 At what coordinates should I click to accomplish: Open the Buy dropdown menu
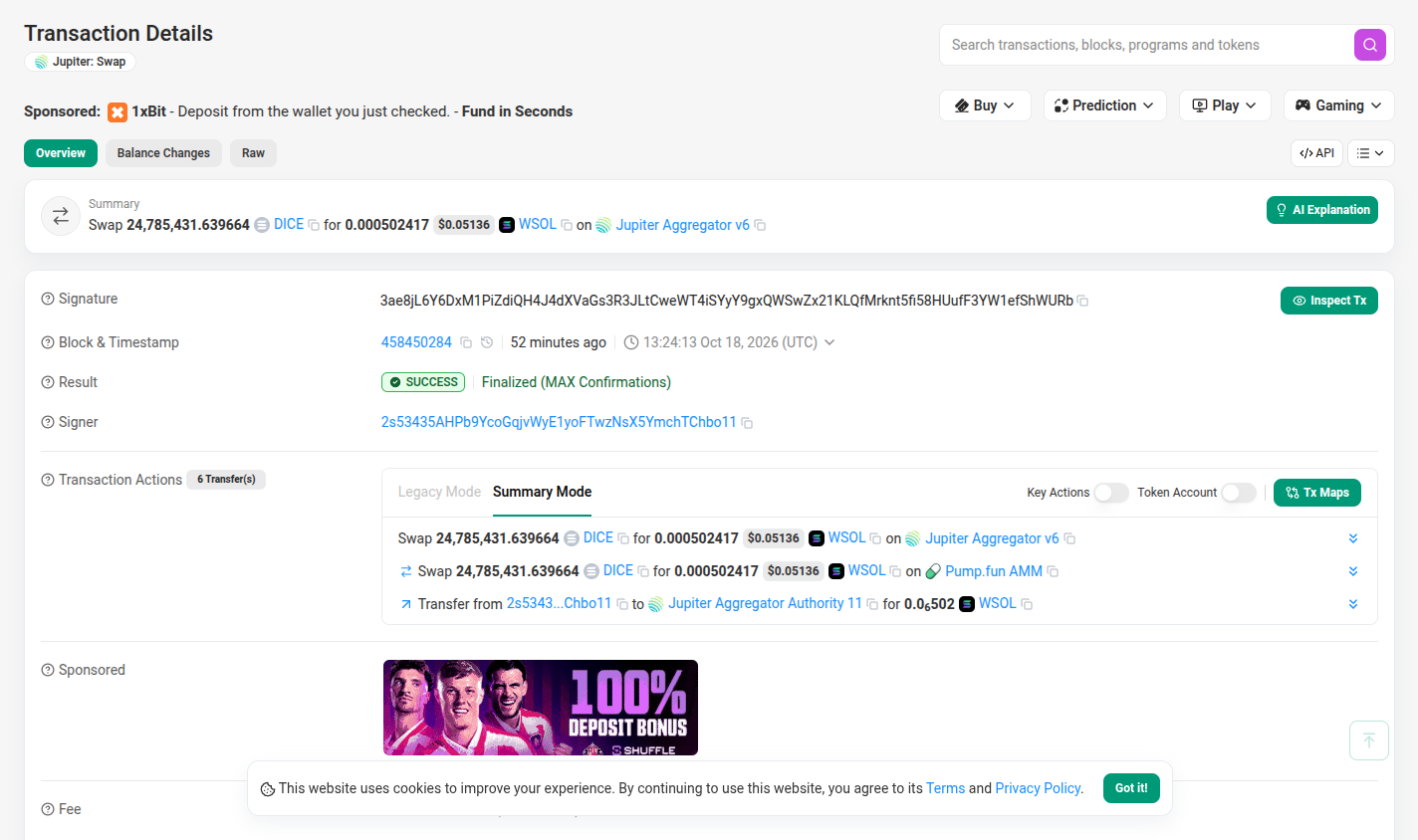click(985, 105)
